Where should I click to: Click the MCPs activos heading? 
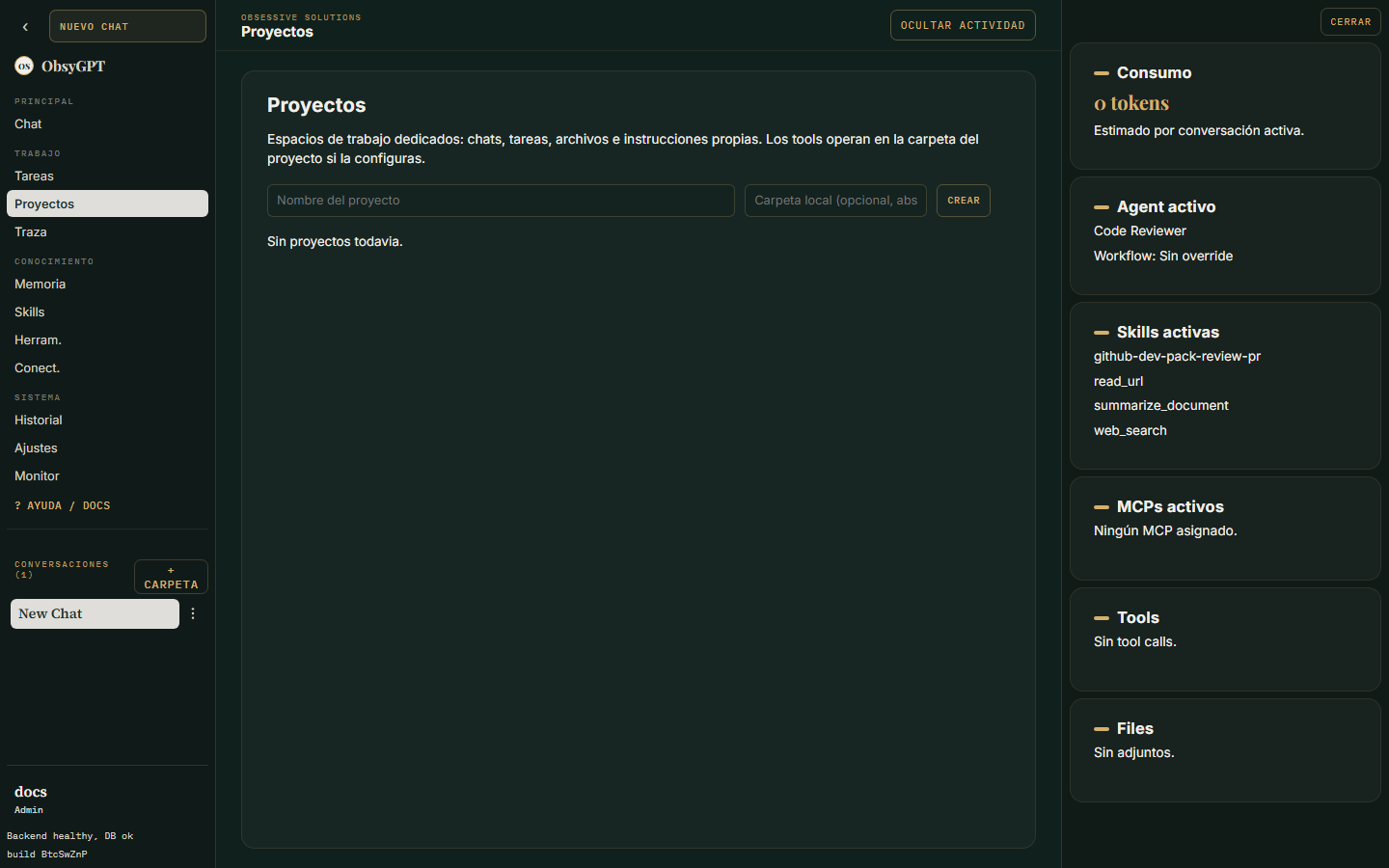pos(1170,507)
